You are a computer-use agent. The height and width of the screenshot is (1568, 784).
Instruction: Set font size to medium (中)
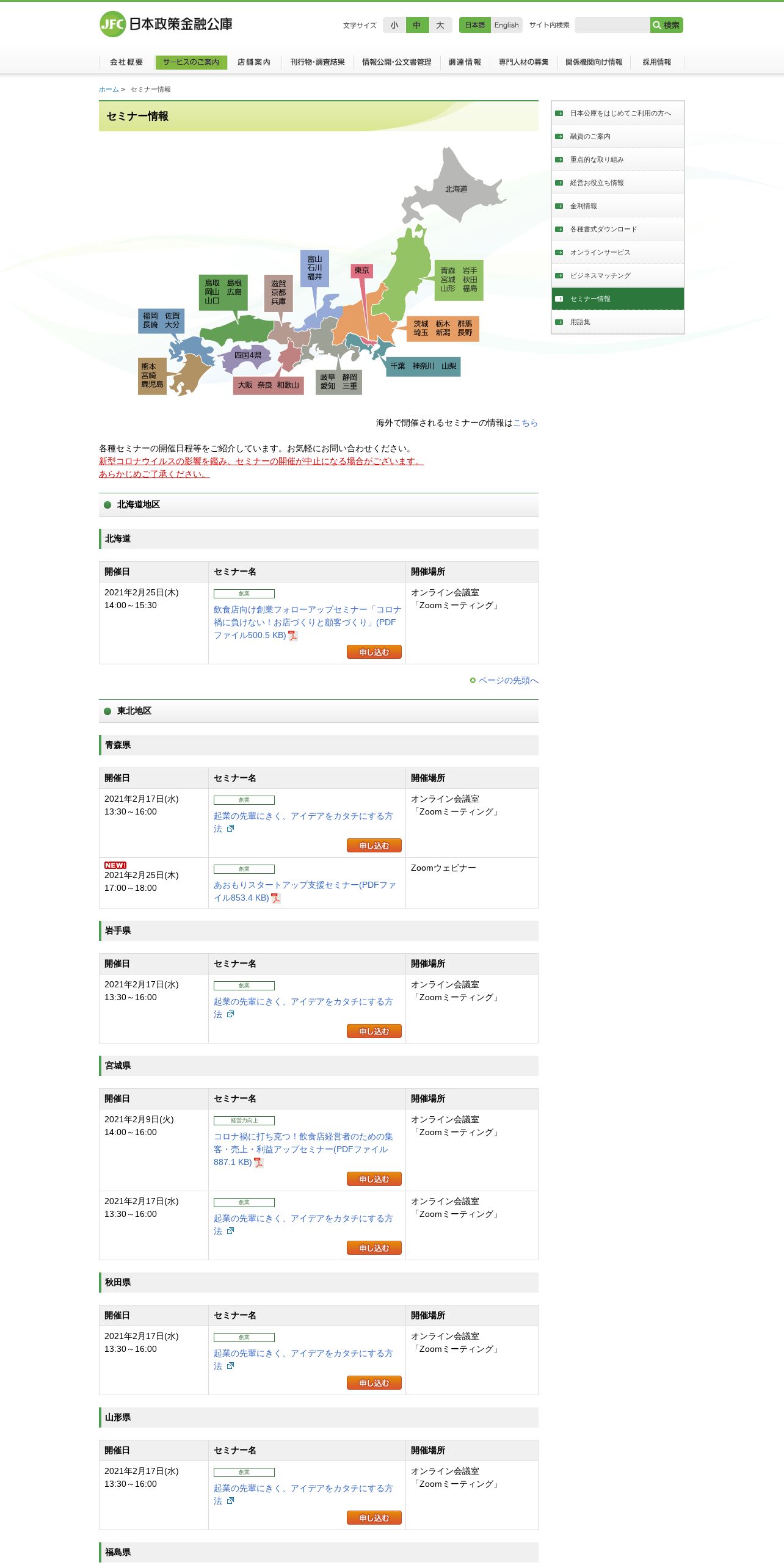pos(417,25)
